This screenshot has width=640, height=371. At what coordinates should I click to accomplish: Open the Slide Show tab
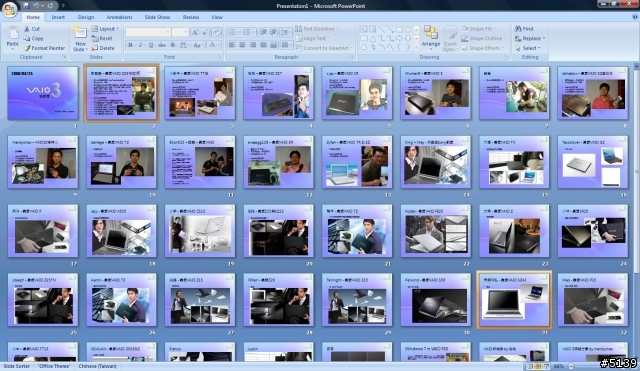coord(157,17)
